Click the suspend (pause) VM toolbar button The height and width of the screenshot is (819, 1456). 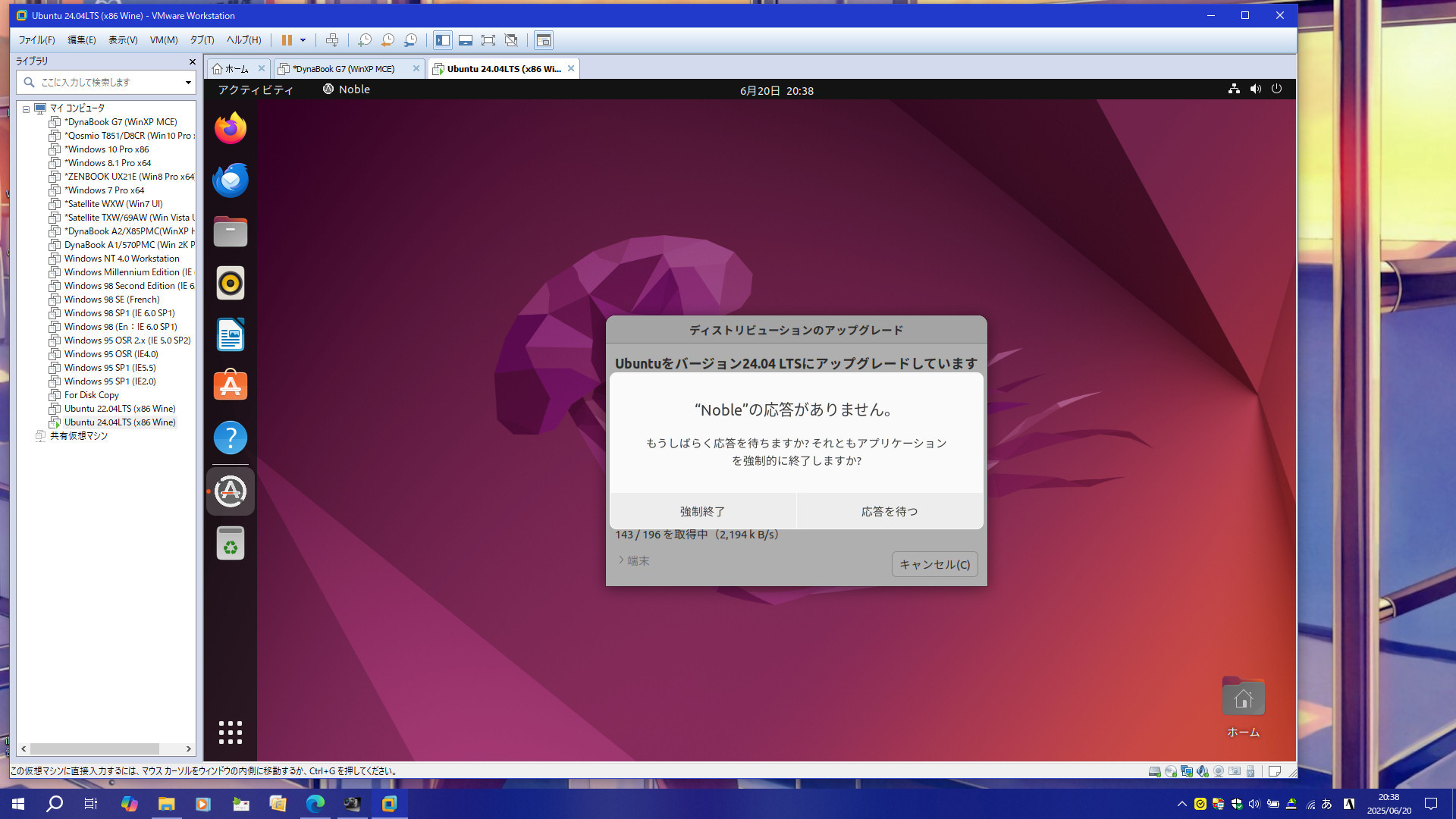point(287,40)
